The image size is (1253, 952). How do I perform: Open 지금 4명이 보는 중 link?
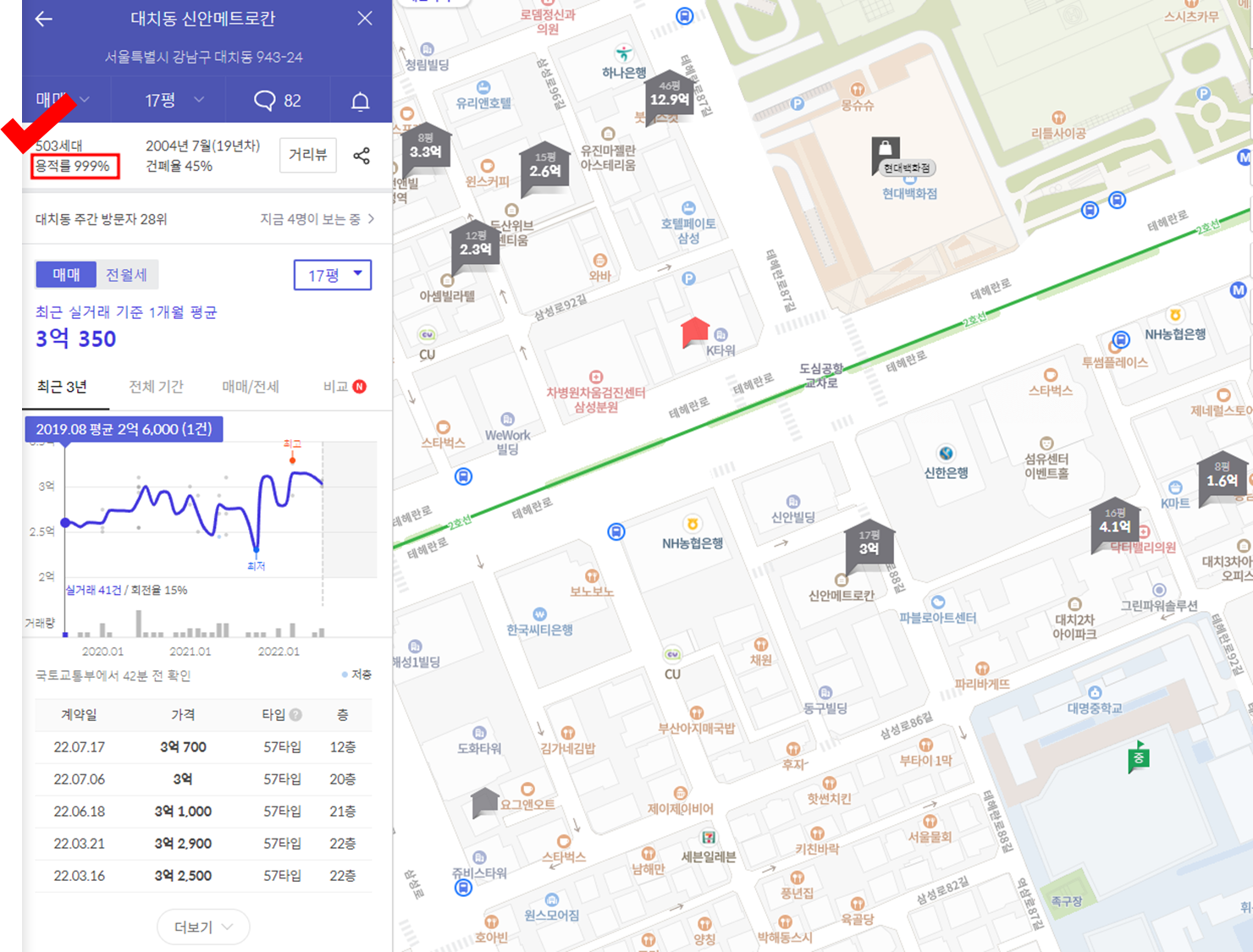pyautogui.click(x=317, y=219)
